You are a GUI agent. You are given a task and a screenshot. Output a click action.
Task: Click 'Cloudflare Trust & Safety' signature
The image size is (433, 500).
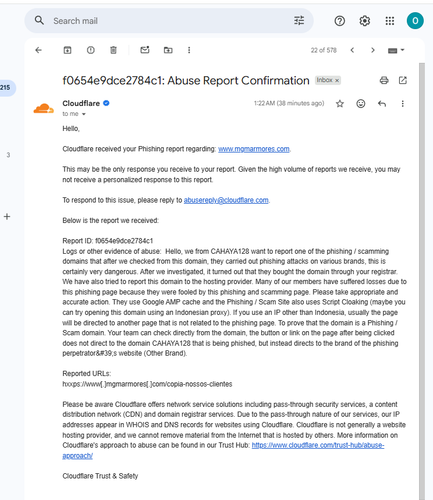100,476
